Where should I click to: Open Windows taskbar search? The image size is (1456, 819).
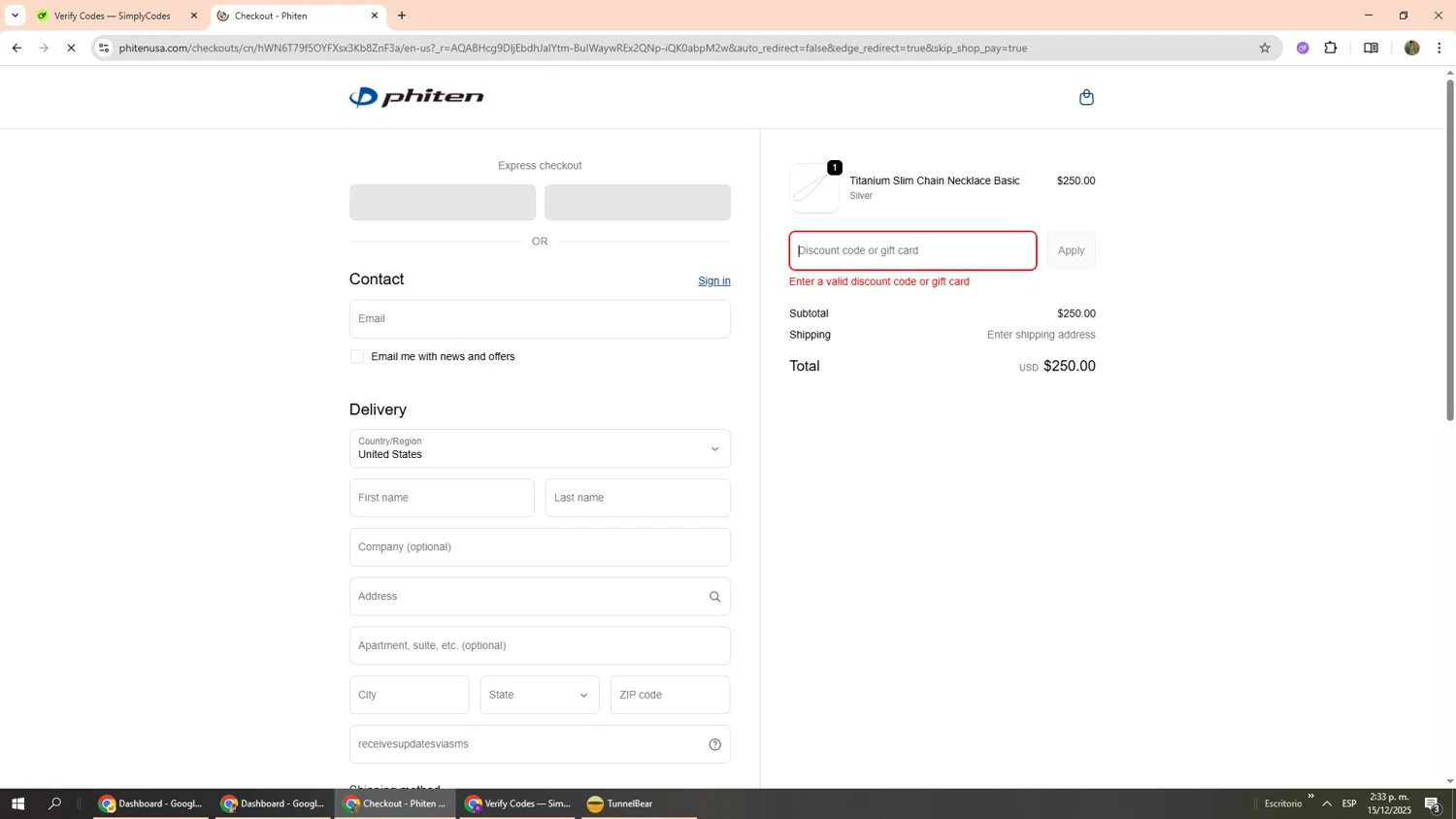tap(55, 803)
